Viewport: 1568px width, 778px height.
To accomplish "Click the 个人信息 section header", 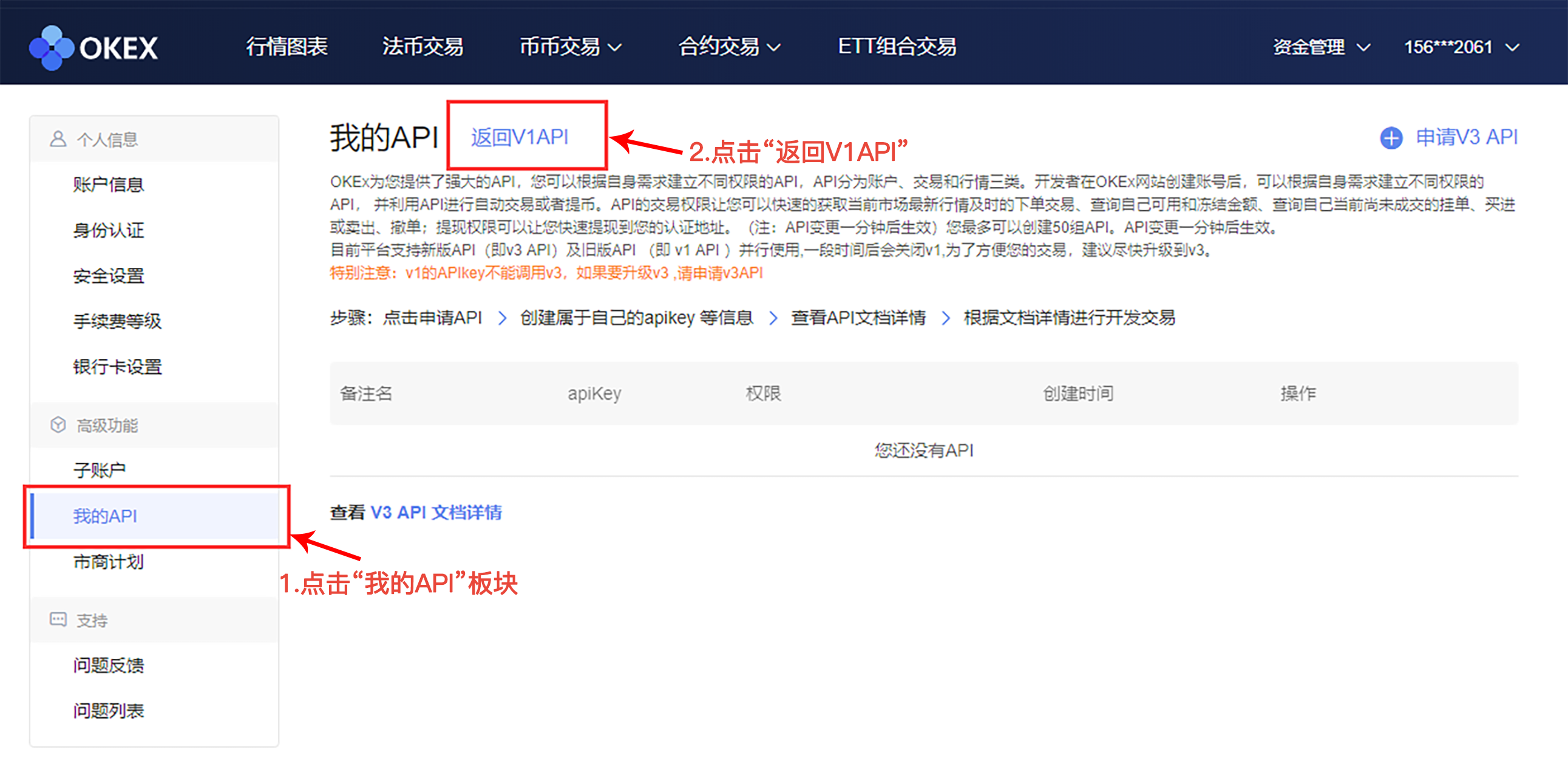I will [154, 139].
